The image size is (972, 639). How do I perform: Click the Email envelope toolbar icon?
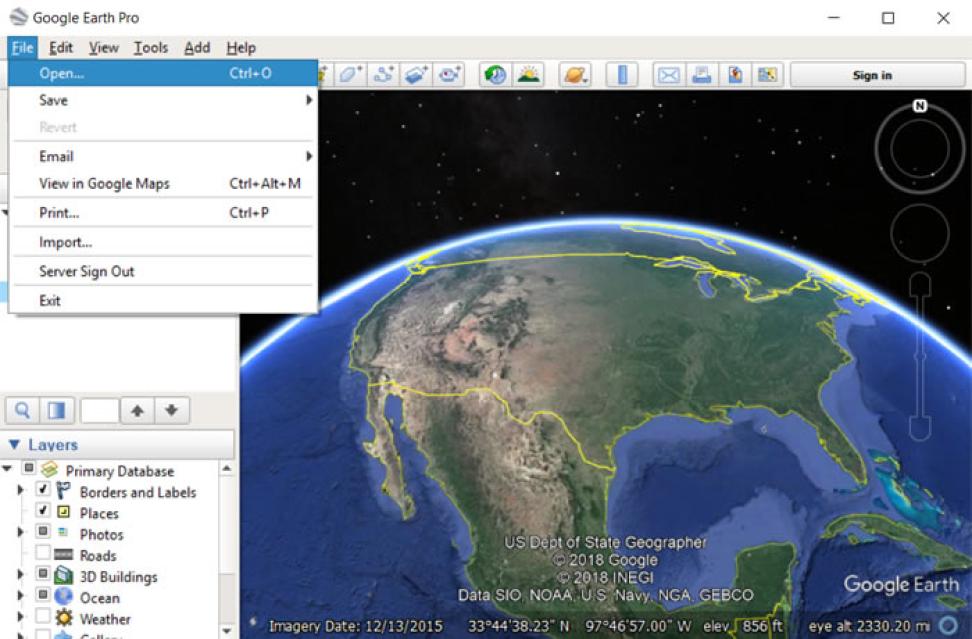coord(668,75)
